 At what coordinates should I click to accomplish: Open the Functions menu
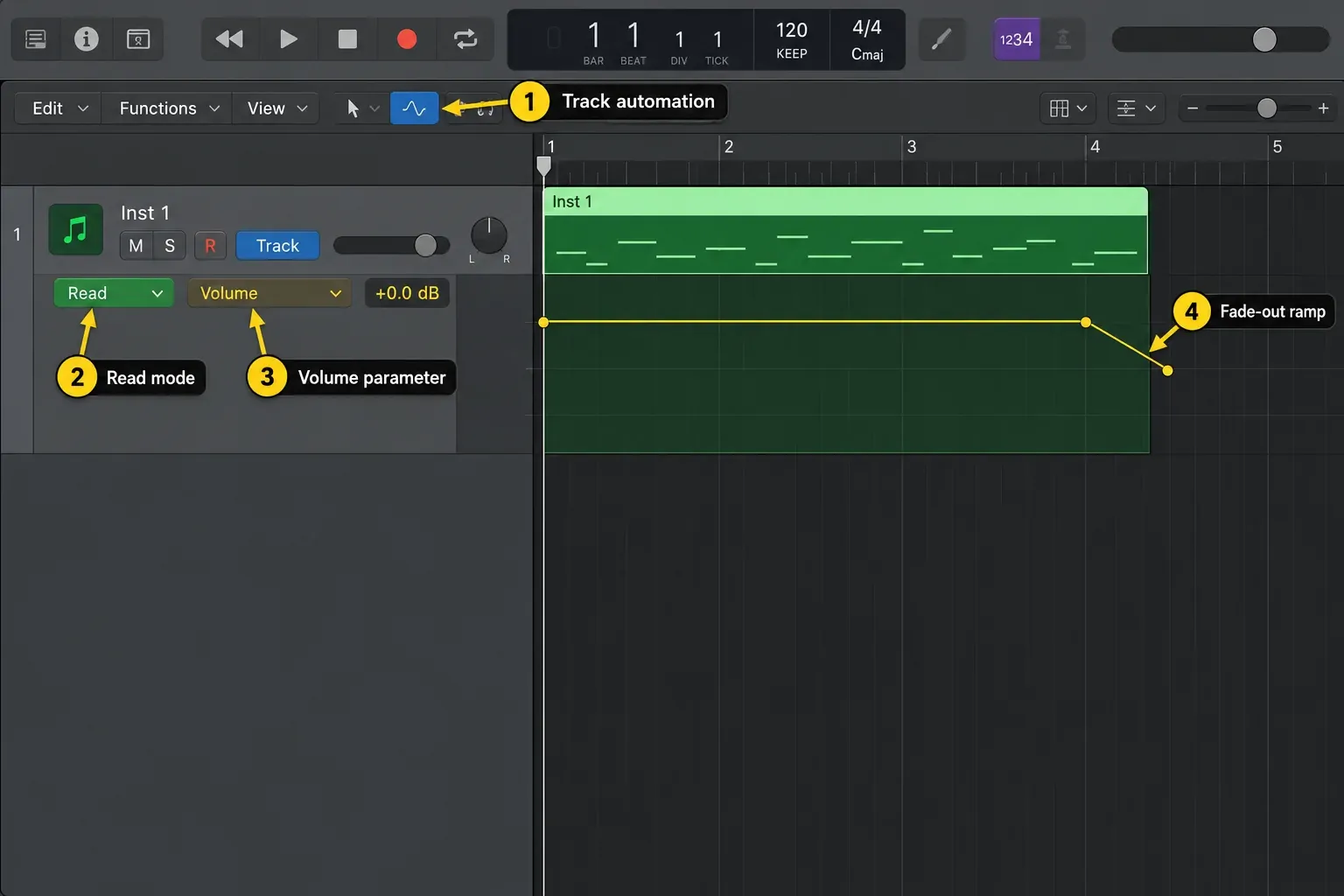point(168,108)
